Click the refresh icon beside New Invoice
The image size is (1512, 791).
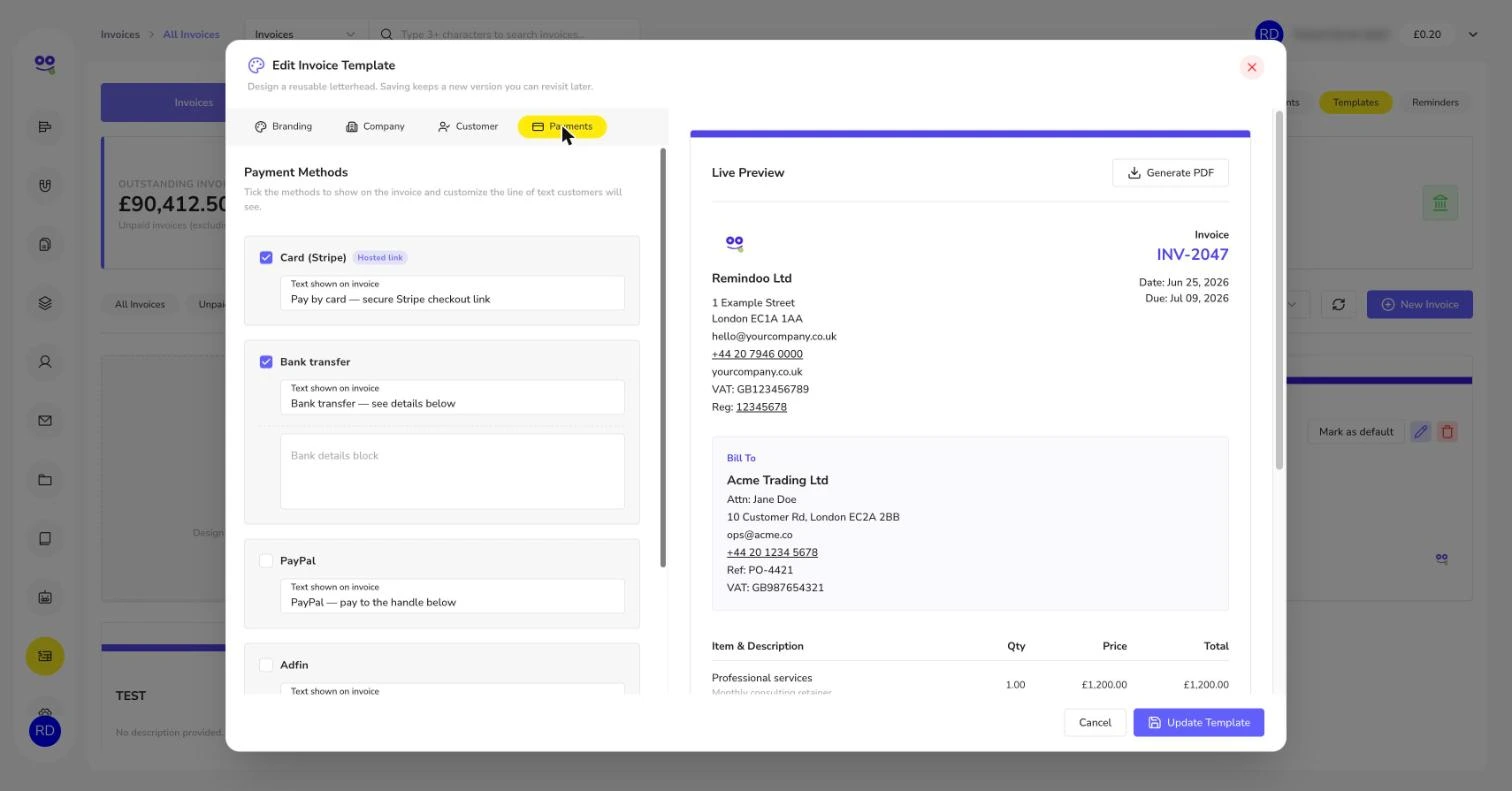pyautogui.click(x=1338, y=304)
